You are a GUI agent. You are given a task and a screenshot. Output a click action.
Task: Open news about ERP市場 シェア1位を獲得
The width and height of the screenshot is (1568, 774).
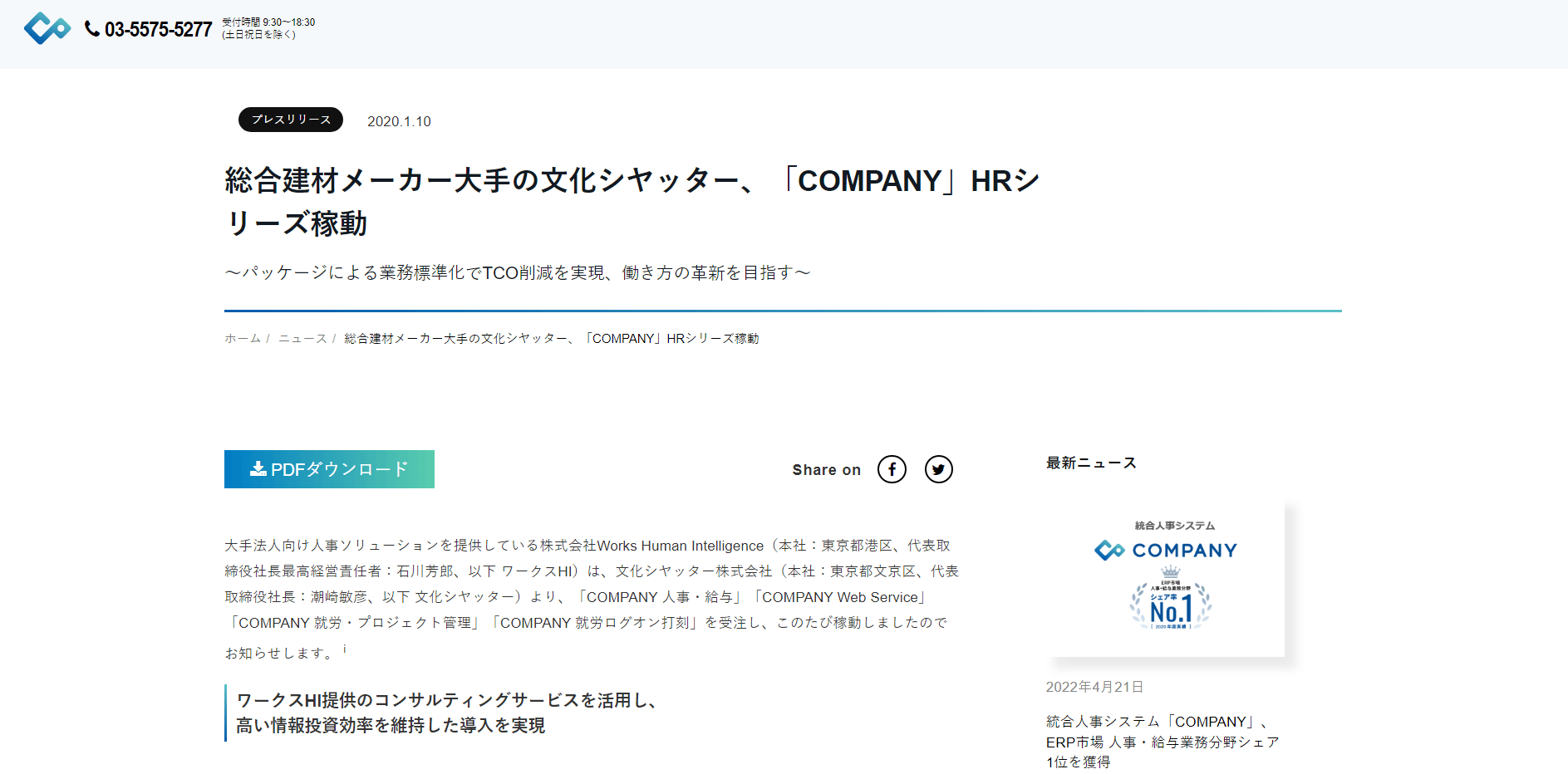(1162, 742)
